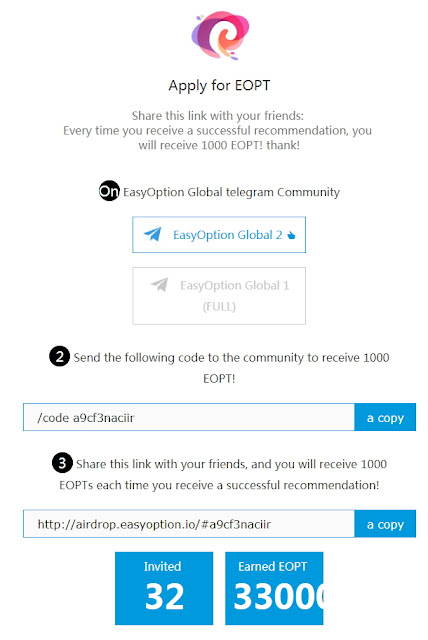Click the 'EasyOption Global telegram Community' text
This screenshot has width=428, height=640.
[x=231, y=192]
